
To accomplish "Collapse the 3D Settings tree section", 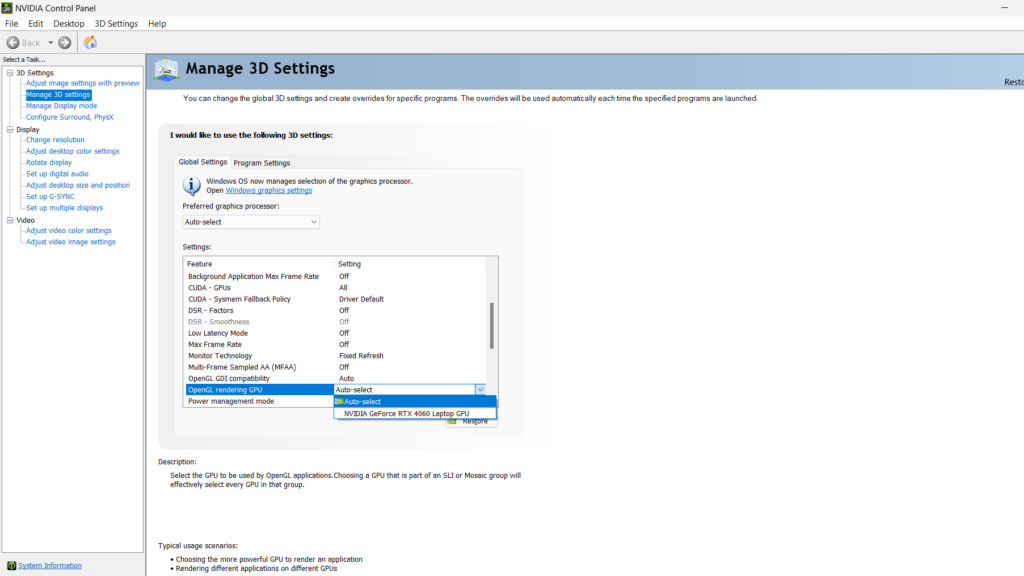I will 9,72.
